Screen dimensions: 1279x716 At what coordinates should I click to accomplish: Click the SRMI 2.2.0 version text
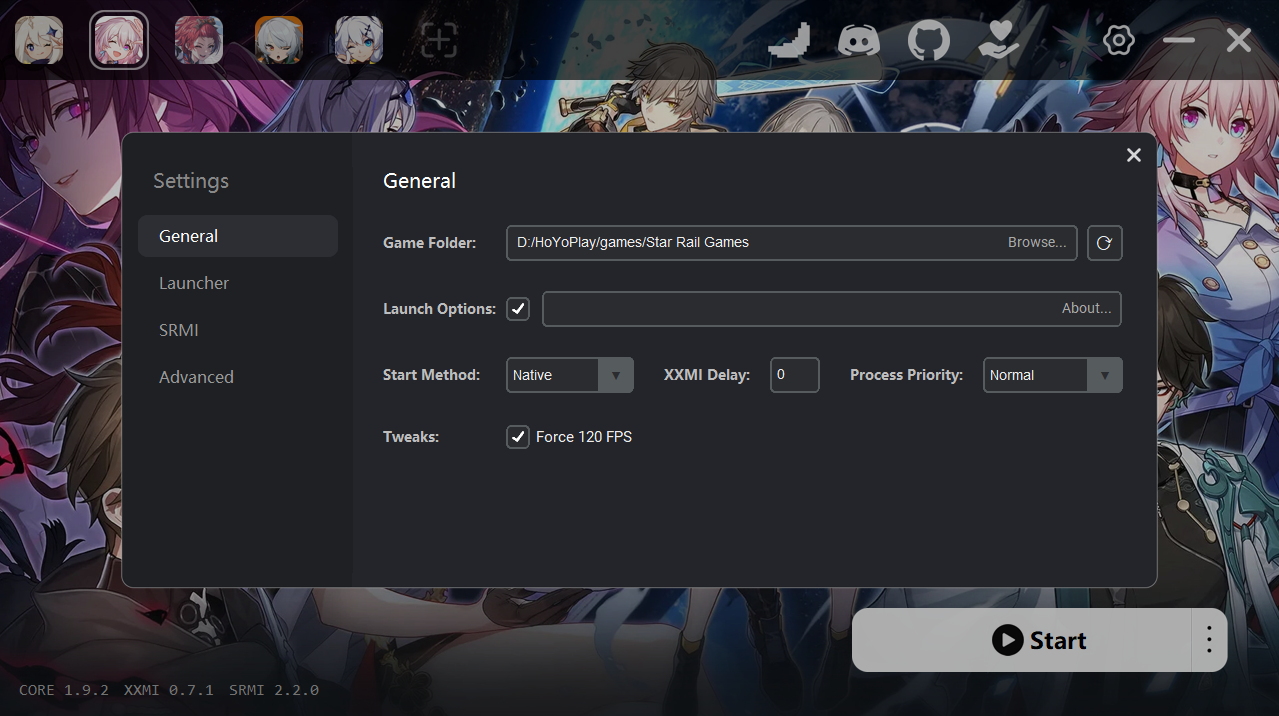click(x=274, y=690)
